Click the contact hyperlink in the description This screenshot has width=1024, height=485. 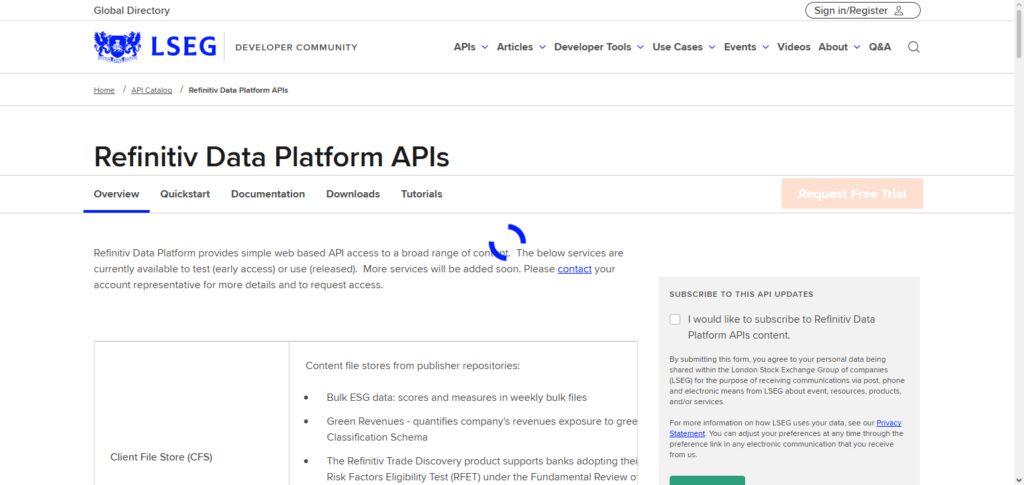(575, 269)
